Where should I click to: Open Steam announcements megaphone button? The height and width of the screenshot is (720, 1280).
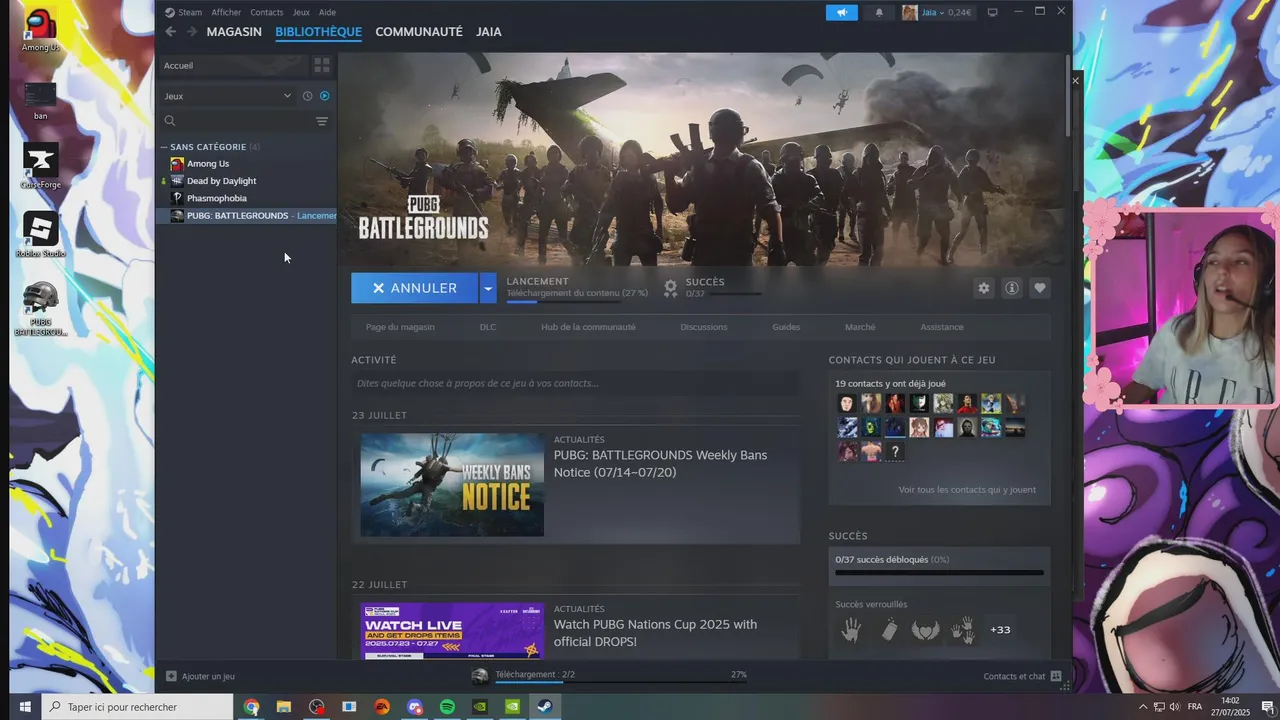point(842,12)
